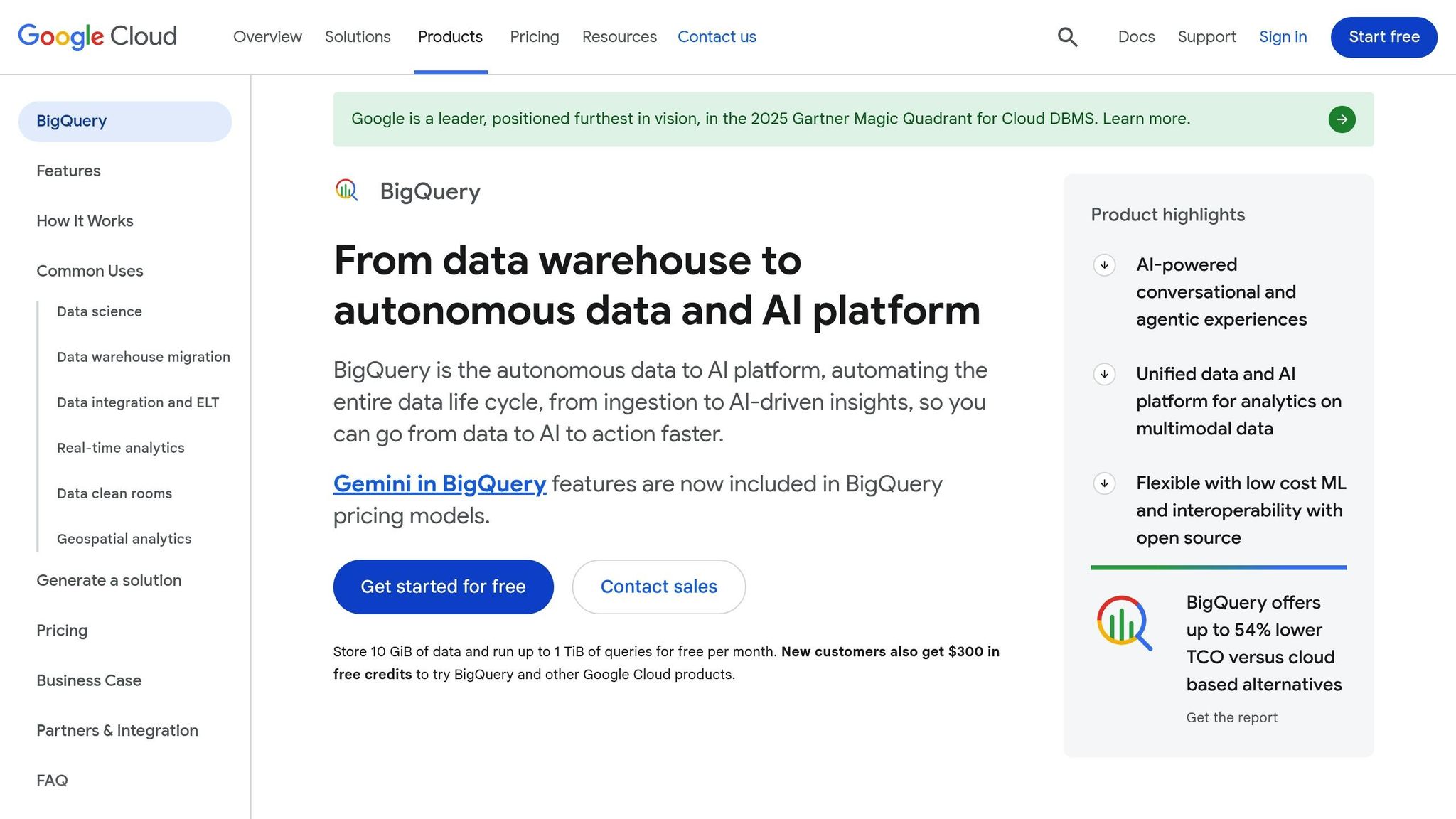This screenshot has height=819, width=1456.
Task: Click the arrow on the Gartner banner
Action: pos(1342,119)
